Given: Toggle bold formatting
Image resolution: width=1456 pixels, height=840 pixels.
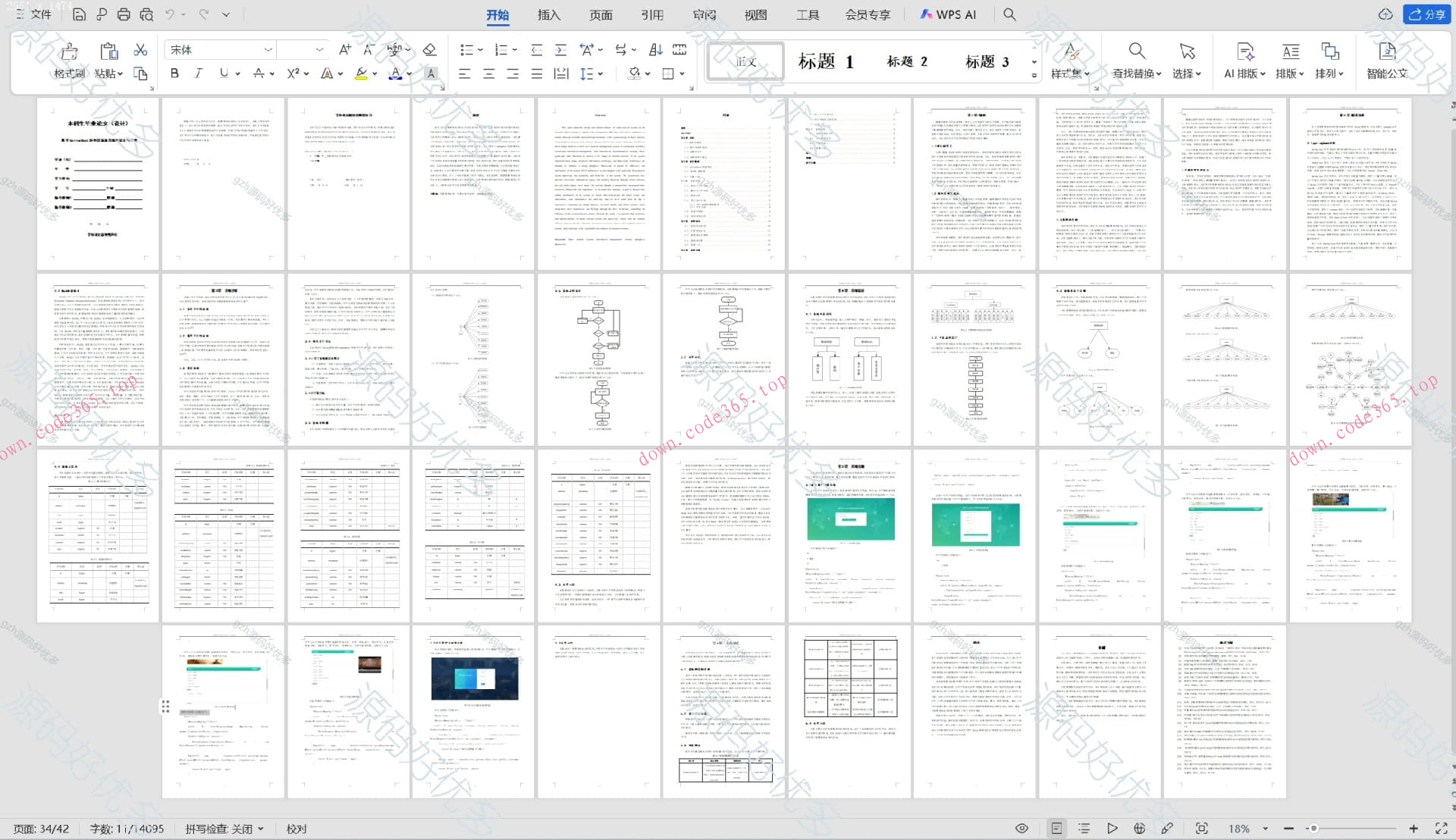Looking at the screenshot, I should pyautogui.click(x=174, y=74).
